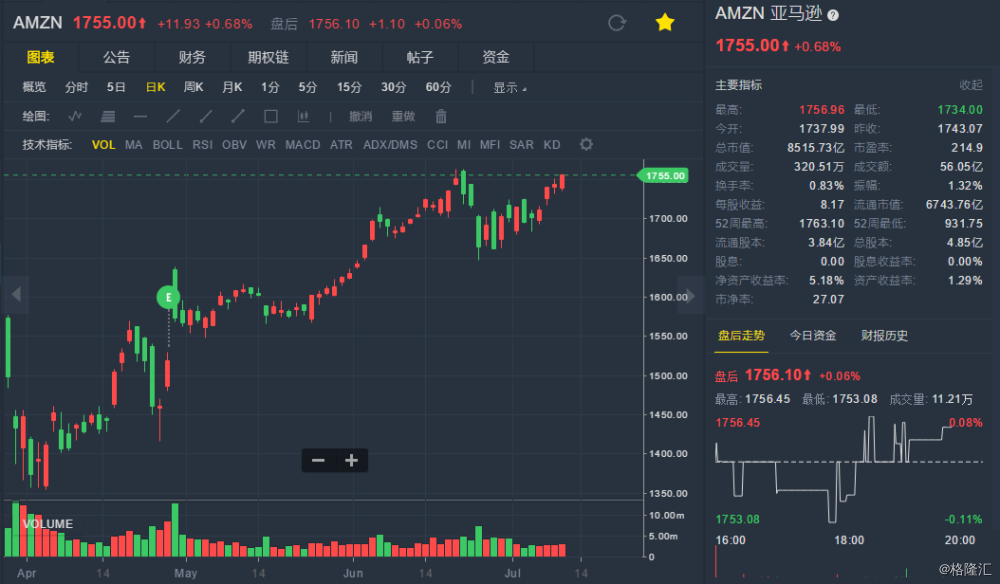This screenshot has height=584, width=1000.
Task: Select the 日K daily candlestick period
Action: point(156,87)
